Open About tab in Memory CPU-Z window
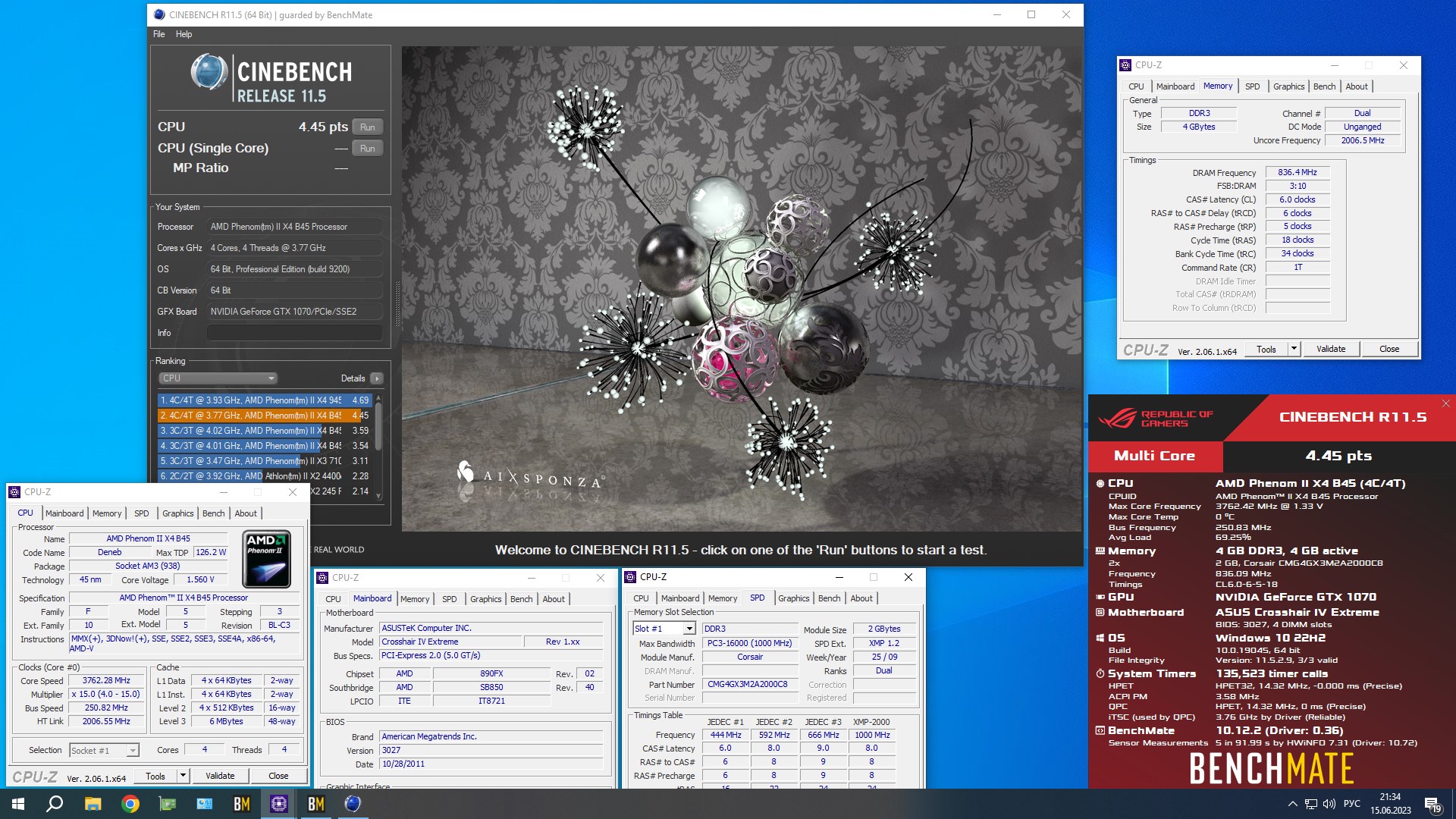 tap(1357, 86)
